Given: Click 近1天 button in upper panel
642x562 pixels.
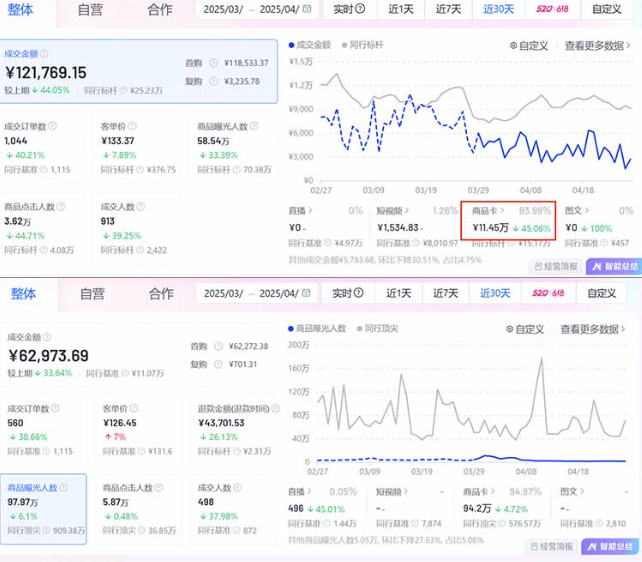Looking at the screenshot, I should tap(401, 9).
